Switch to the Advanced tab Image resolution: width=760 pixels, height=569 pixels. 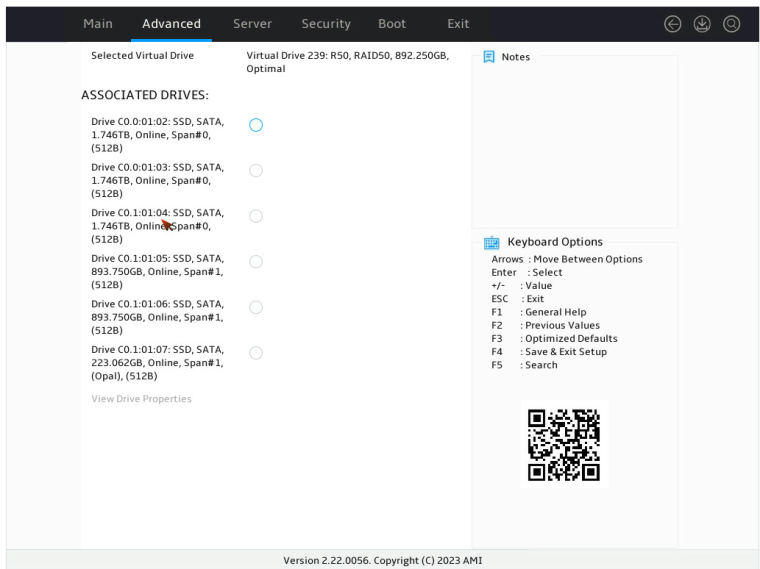pos(171,24)
